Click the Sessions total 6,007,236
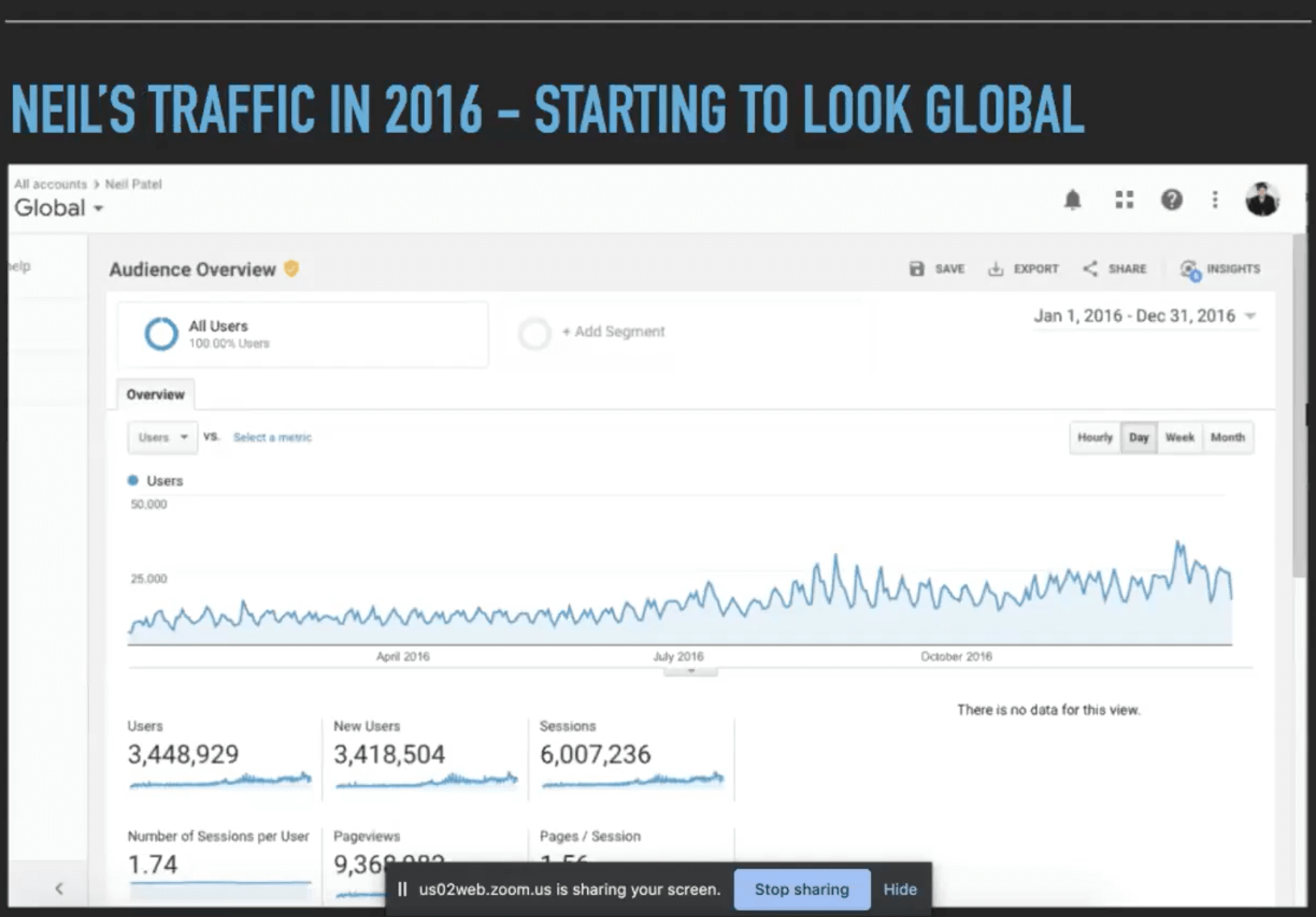 tap(595, 754)
